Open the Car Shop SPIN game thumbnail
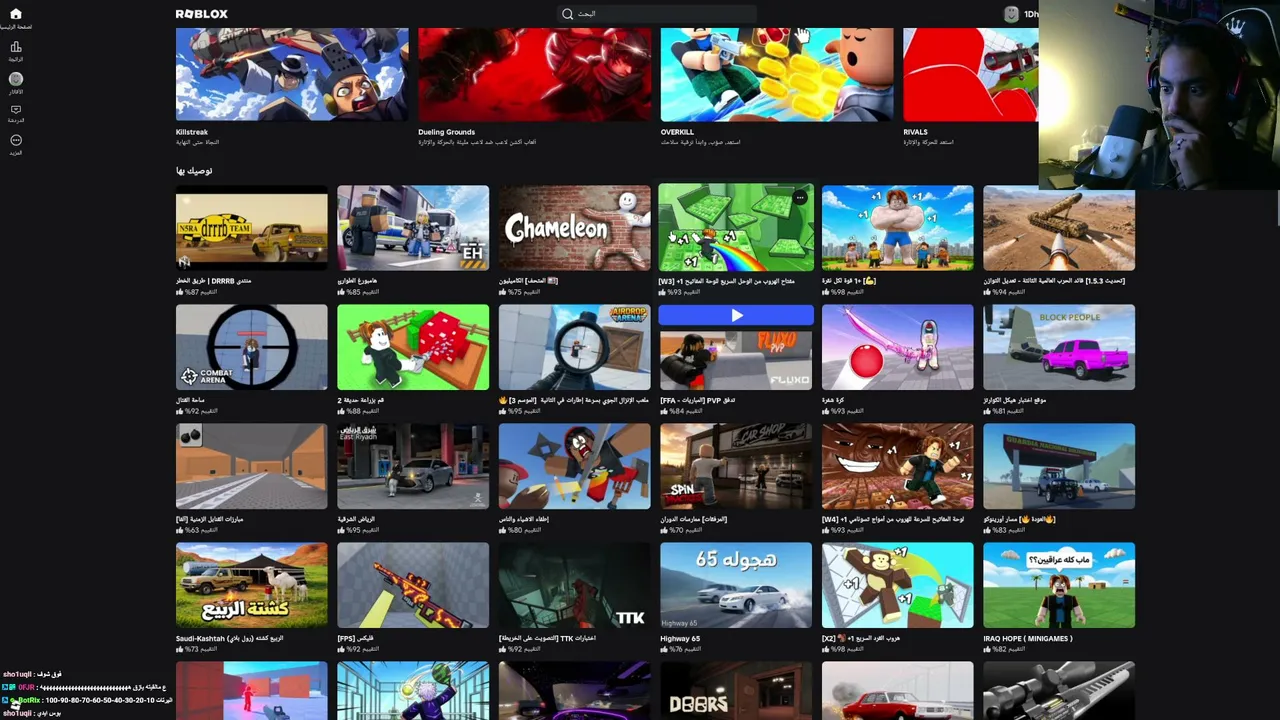Screen dimensions: 1280x720 pos(736,466)
